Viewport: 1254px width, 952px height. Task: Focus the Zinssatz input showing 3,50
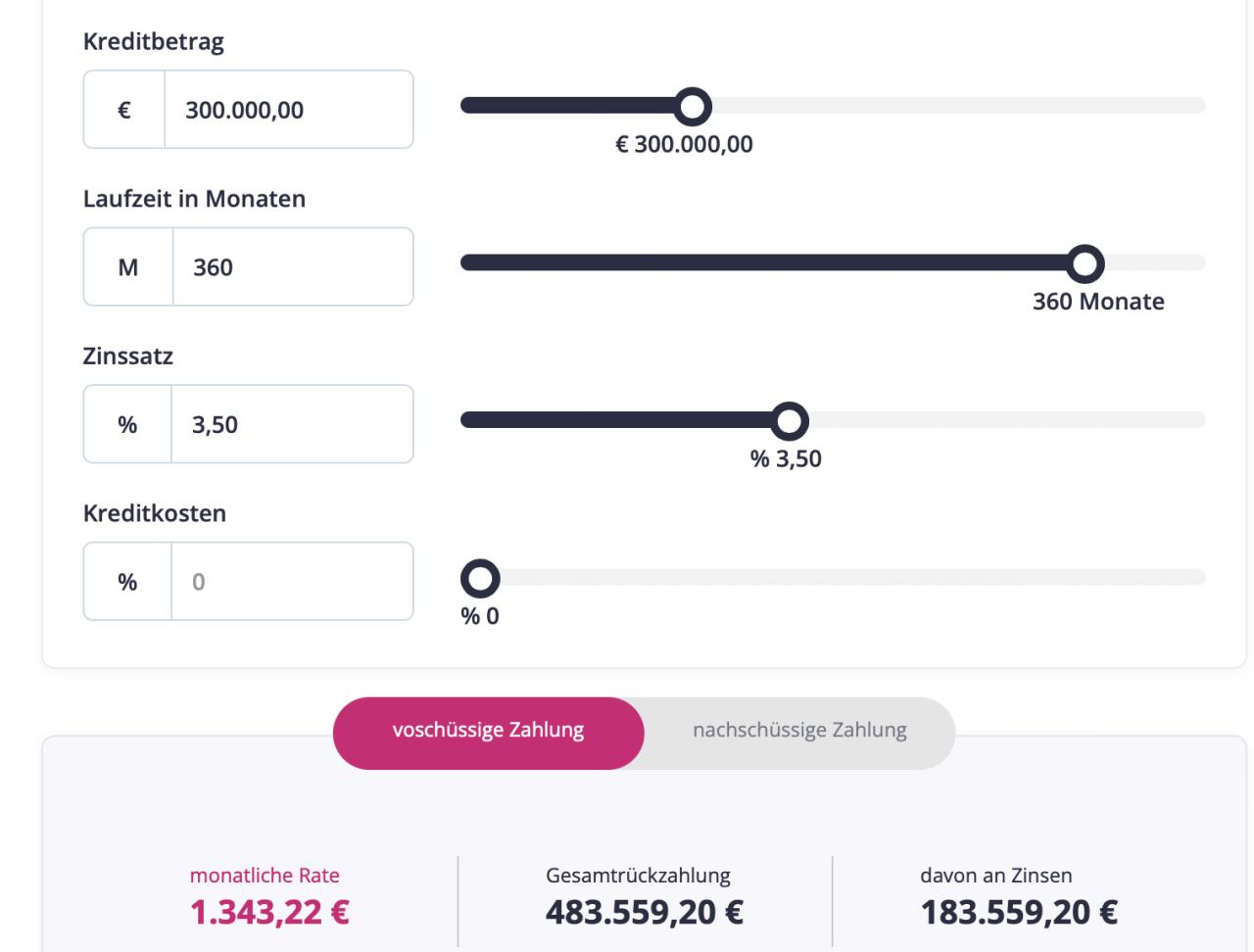coord(292,424)
